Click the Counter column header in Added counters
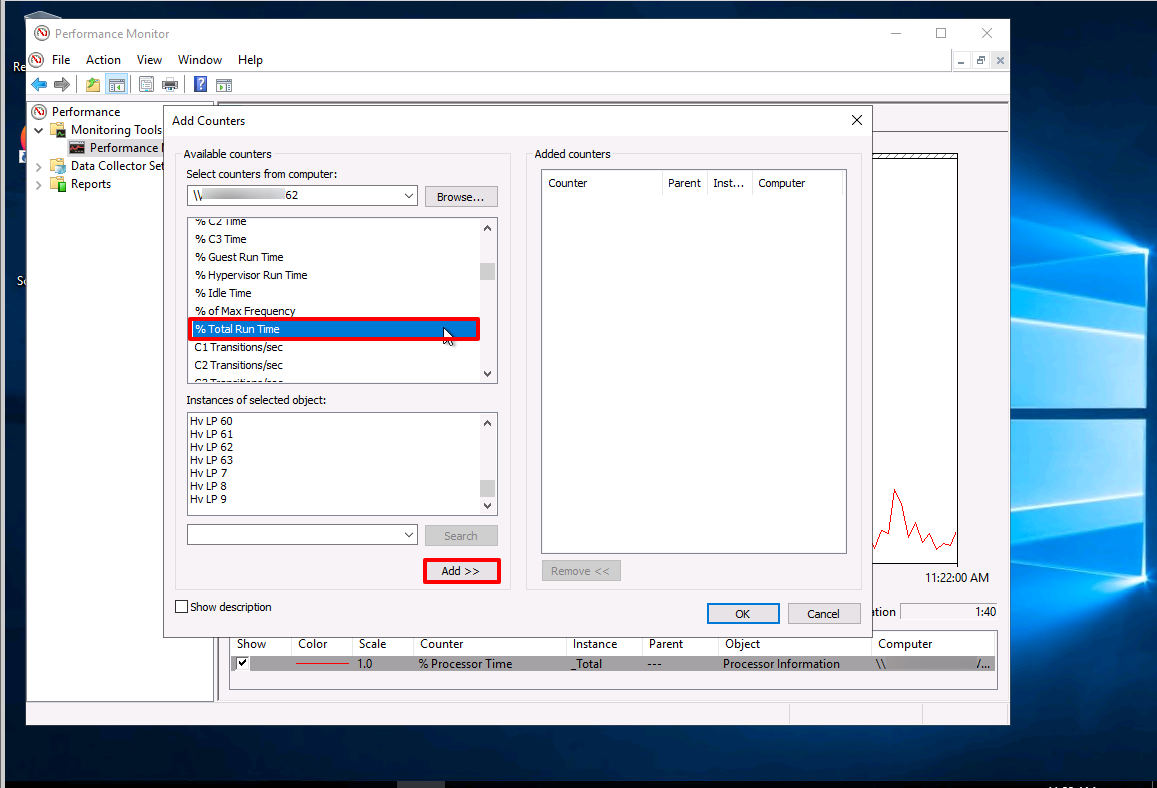 click(x=603, y=183)
